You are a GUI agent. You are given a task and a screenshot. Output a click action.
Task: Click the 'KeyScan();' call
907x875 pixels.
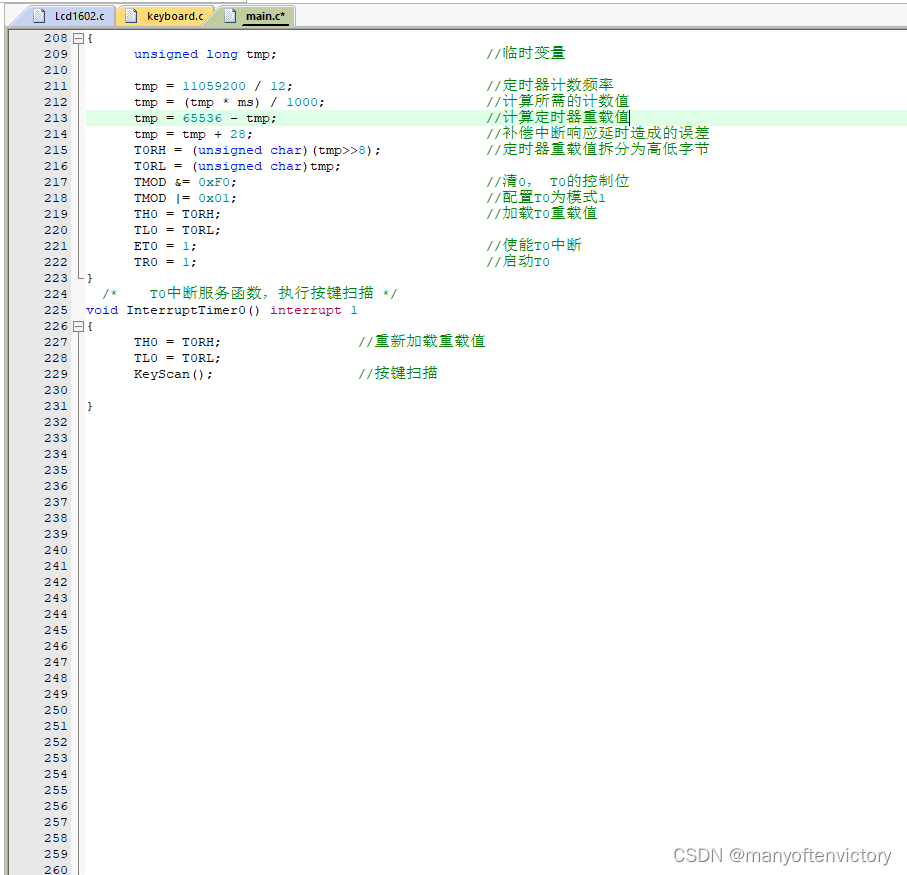pyautogui.click(x=173, y=374)
